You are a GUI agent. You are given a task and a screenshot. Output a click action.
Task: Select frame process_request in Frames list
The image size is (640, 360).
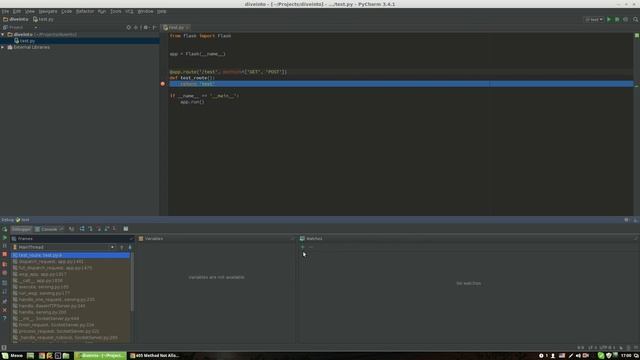click(70, 331)
